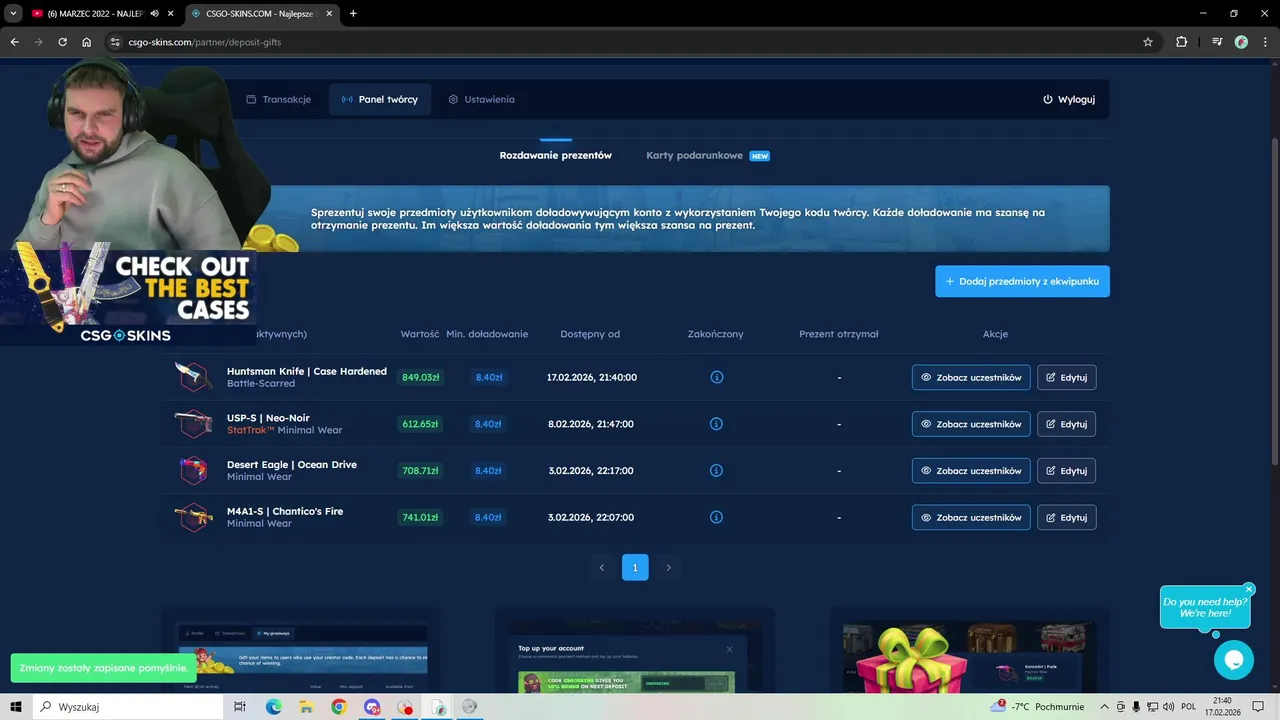Open the media controls icon in toolbar
1280x720 pixels.
click(1217, 42)
